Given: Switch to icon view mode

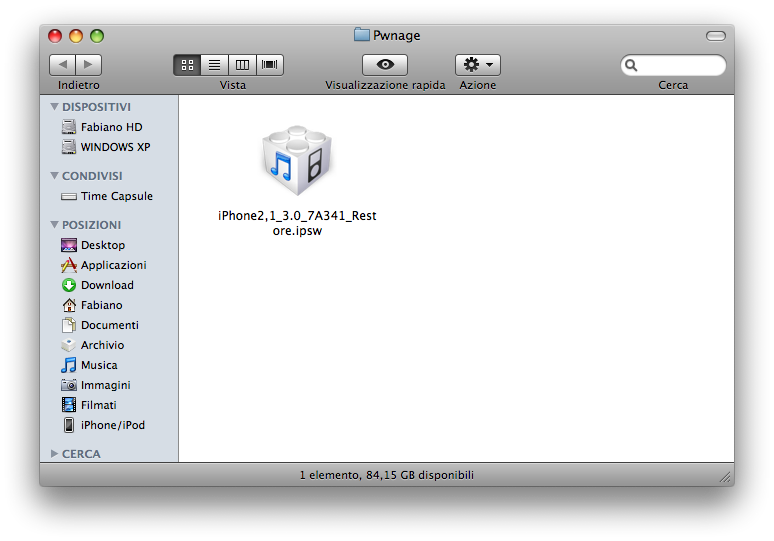Looking at the screenshot, I should point(187,65).
